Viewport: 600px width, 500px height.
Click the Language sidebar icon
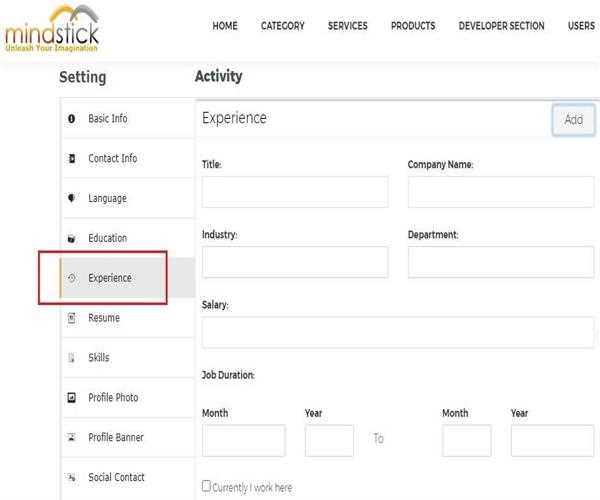click(x=71, y=199)
